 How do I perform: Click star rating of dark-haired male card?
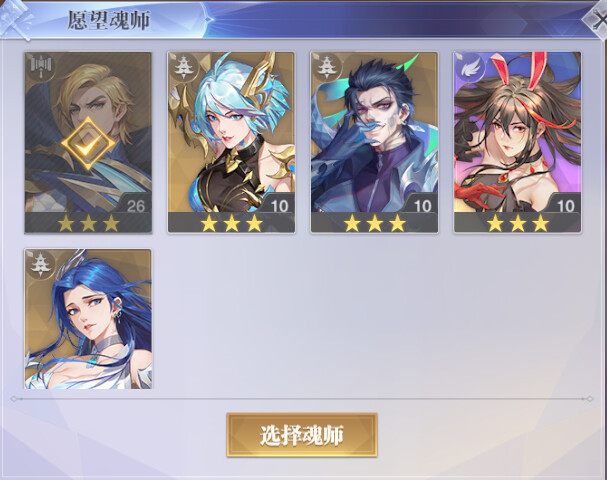pyautogui.click(x=374, y=223)
